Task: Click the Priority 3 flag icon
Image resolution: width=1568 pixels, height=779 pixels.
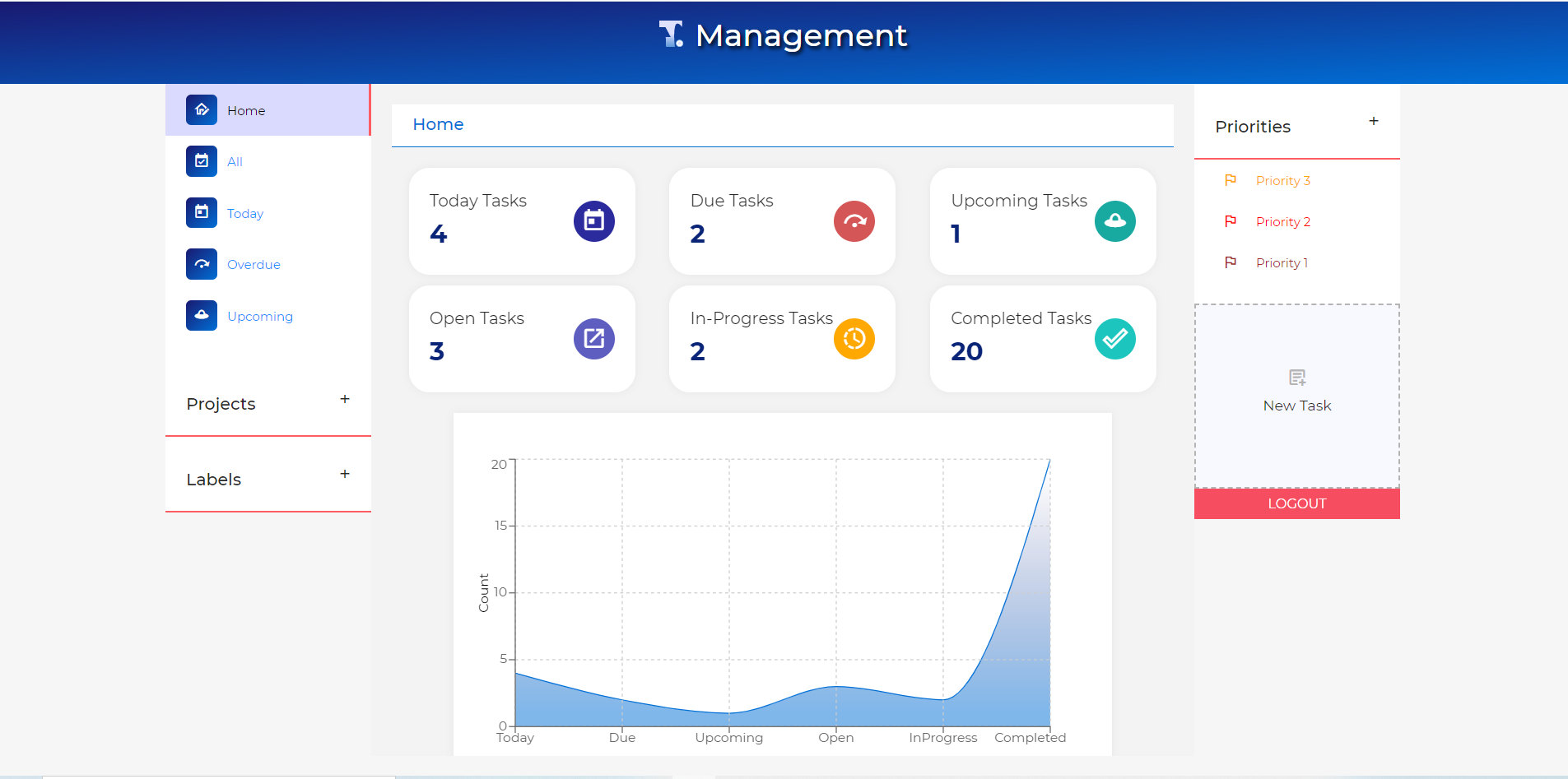Action: coord(1231,180)
